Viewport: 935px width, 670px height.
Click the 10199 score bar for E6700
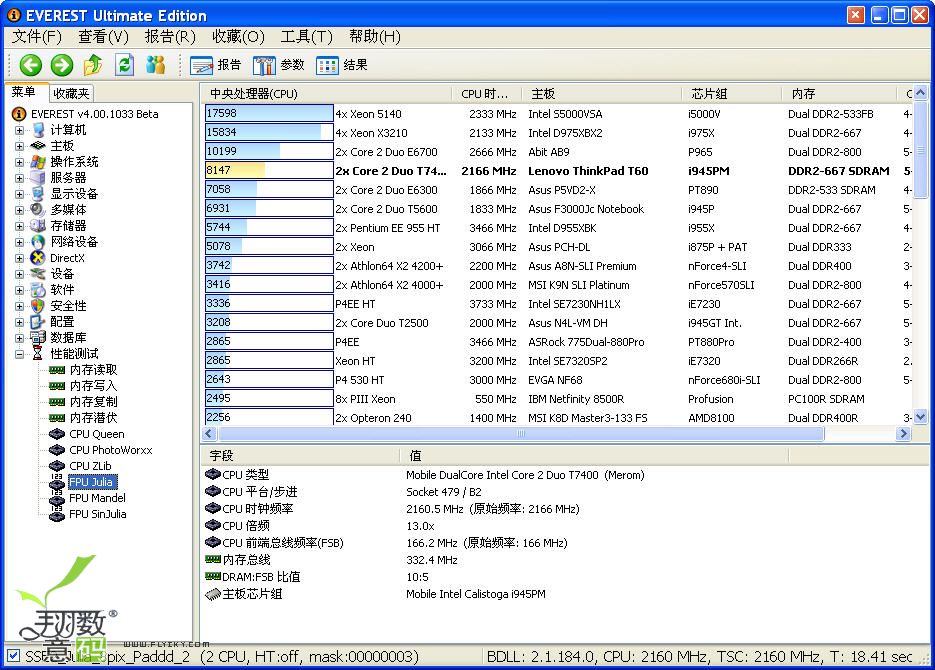(x=269, y=151)
